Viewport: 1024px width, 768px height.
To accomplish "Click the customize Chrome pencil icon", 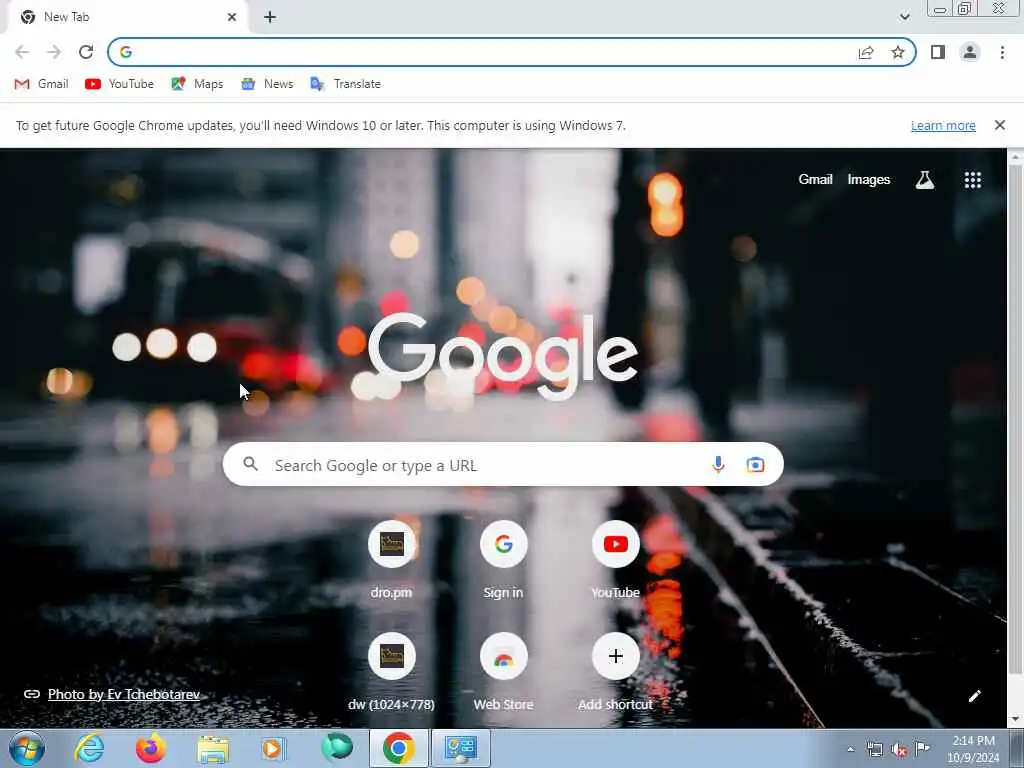I will (x=974, y=696).
